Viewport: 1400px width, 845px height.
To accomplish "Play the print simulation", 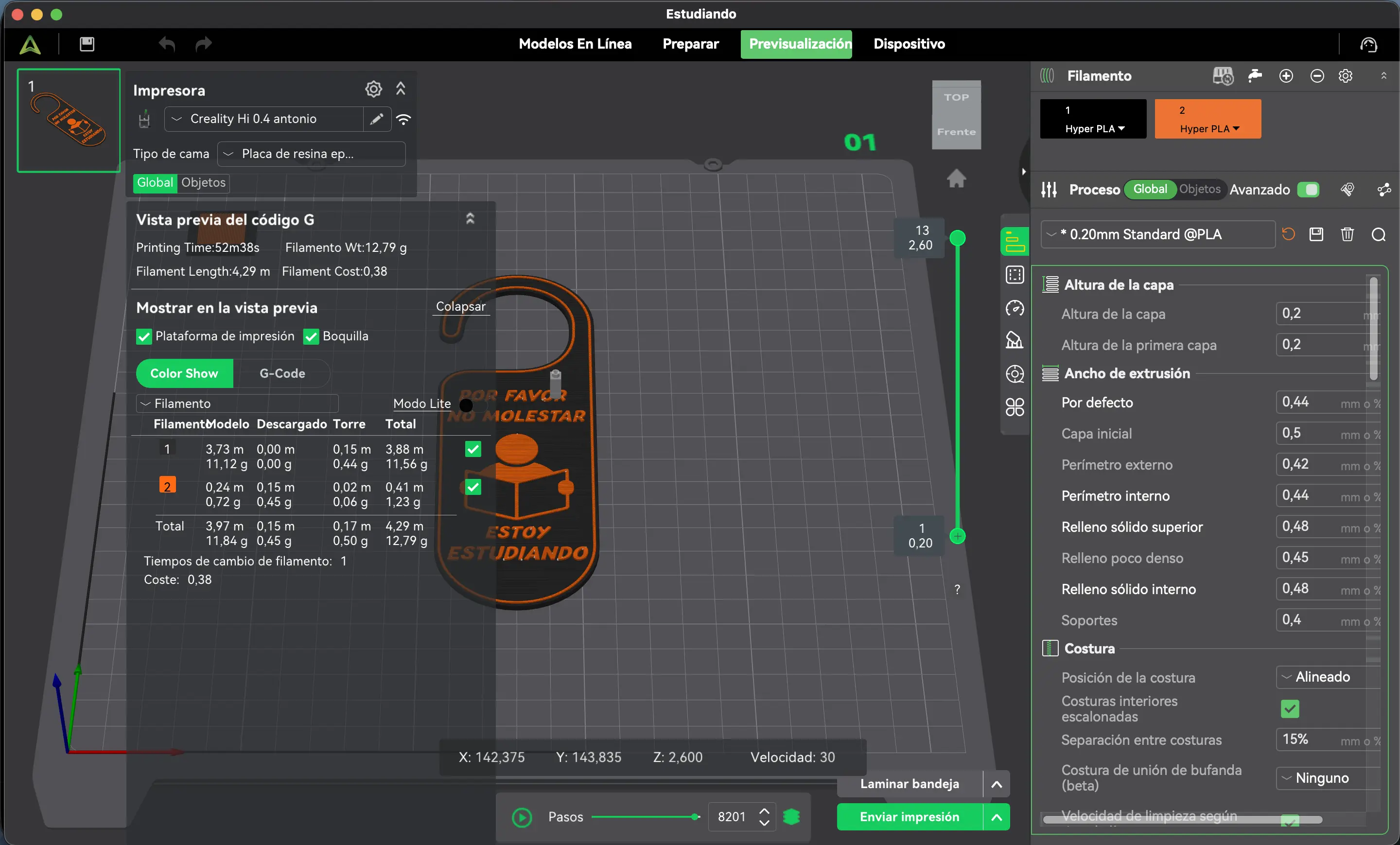I will coord(522,817).
